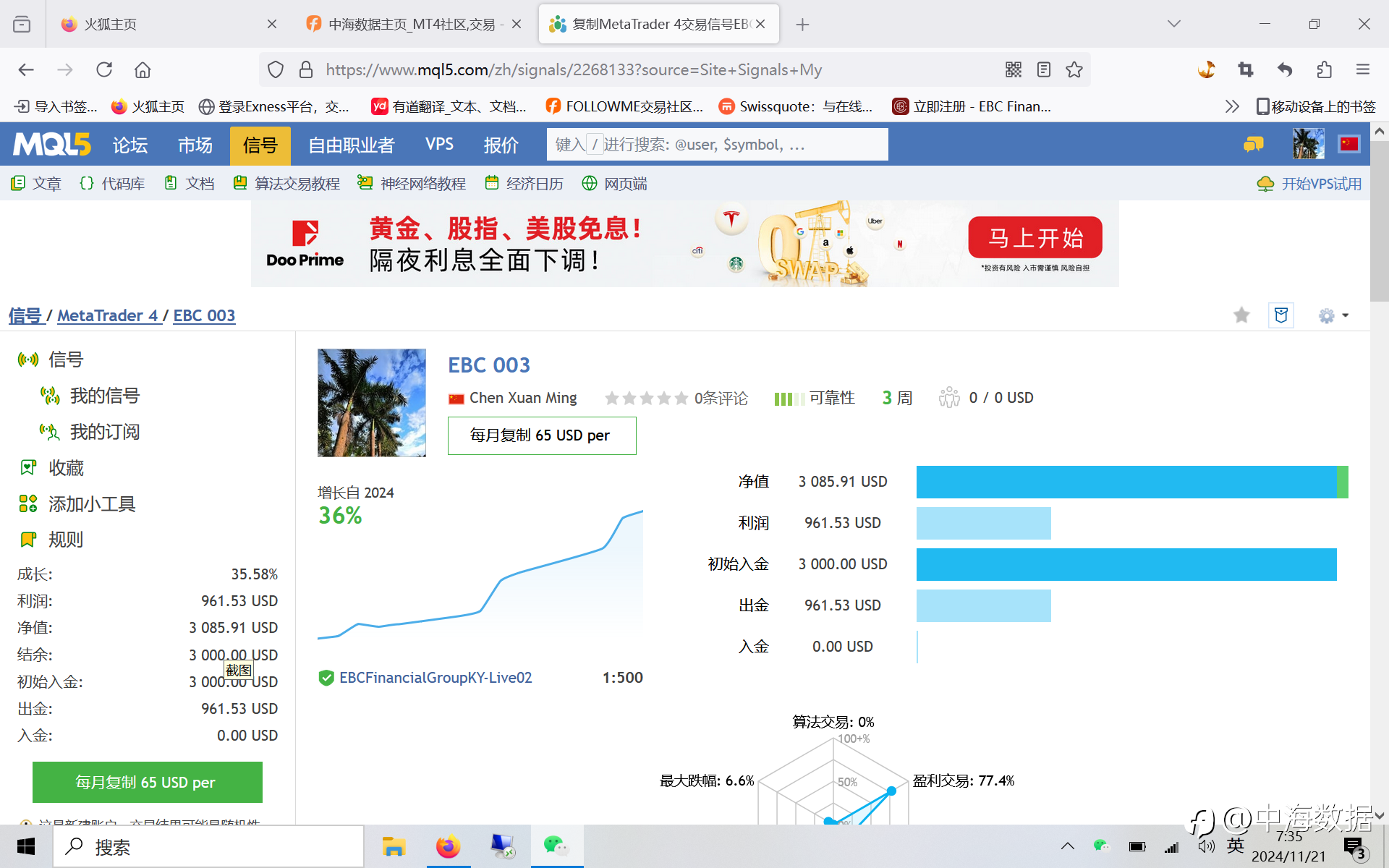1389x868 pixels.
Task: Open 代码库 code base link
Action: coord(112,184)
